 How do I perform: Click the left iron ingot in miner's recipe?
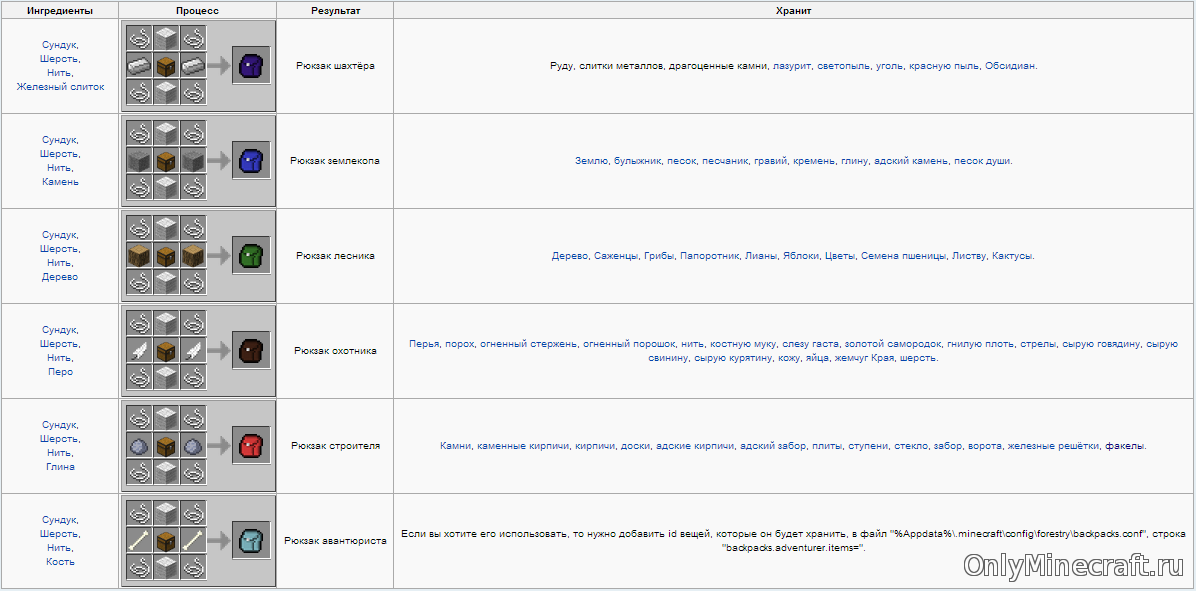click(139, 66)
